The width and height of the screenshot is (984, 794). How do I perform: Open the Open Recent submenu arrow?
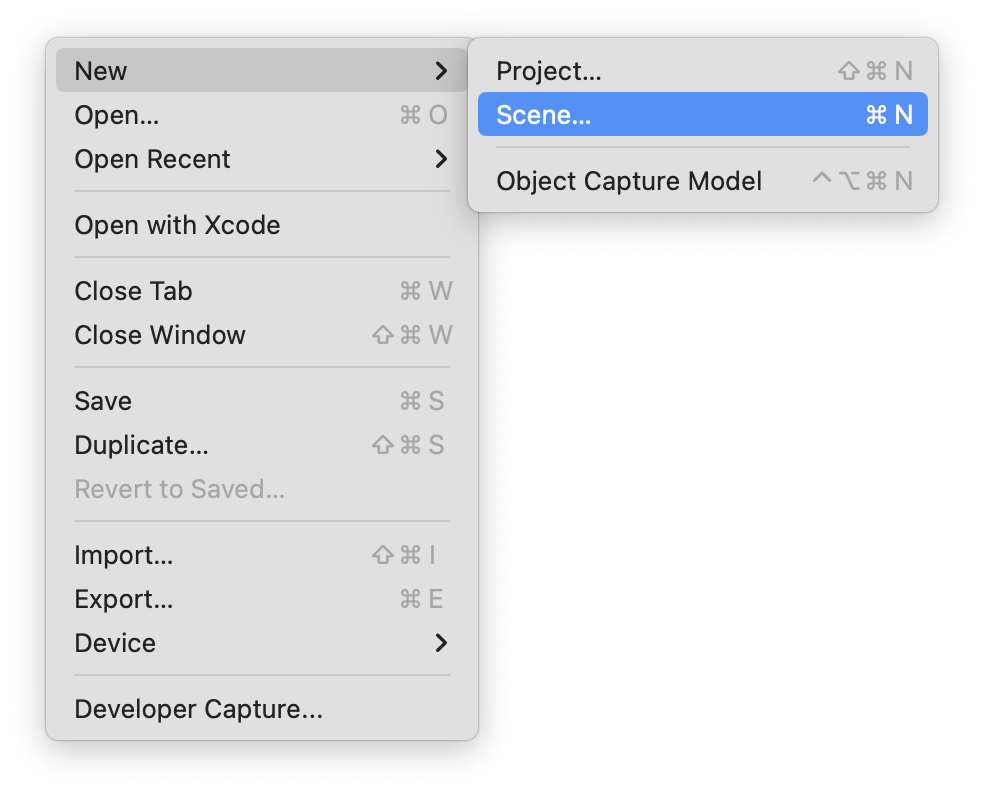441,159
